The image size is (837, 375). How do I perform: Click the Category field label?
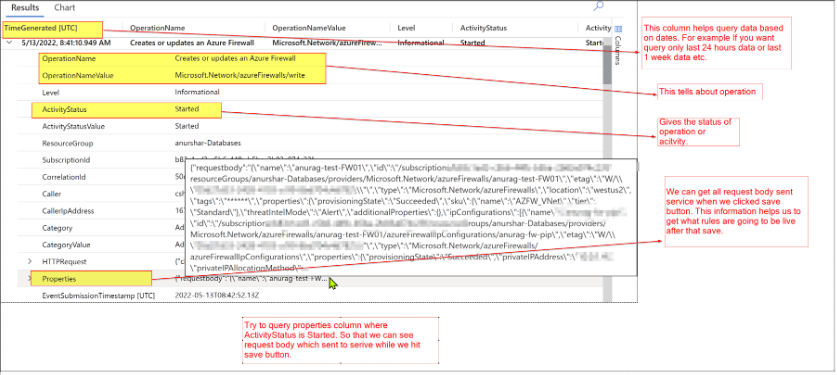pyautogui.click(x=57, y=228)
